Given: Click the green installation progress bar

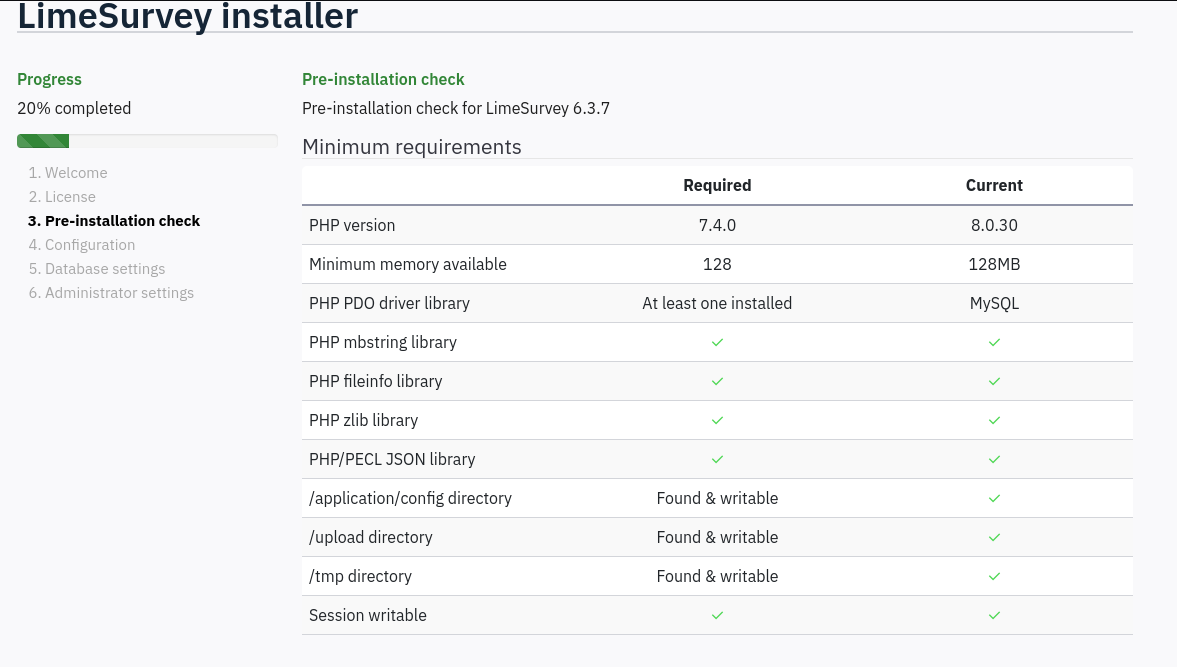Looking at the screenshot, I should tap(43, 141).
